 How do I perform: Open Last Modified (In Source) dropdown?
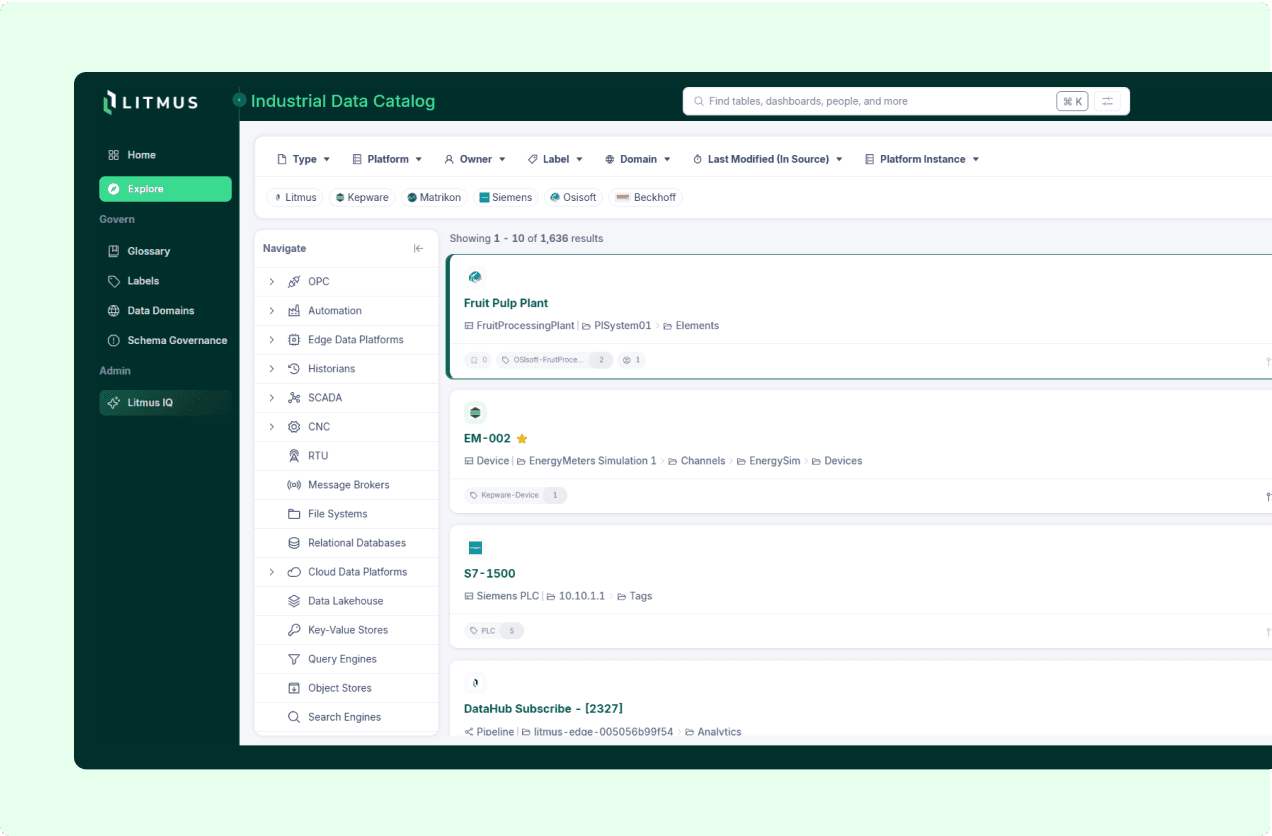coord(768,159)
